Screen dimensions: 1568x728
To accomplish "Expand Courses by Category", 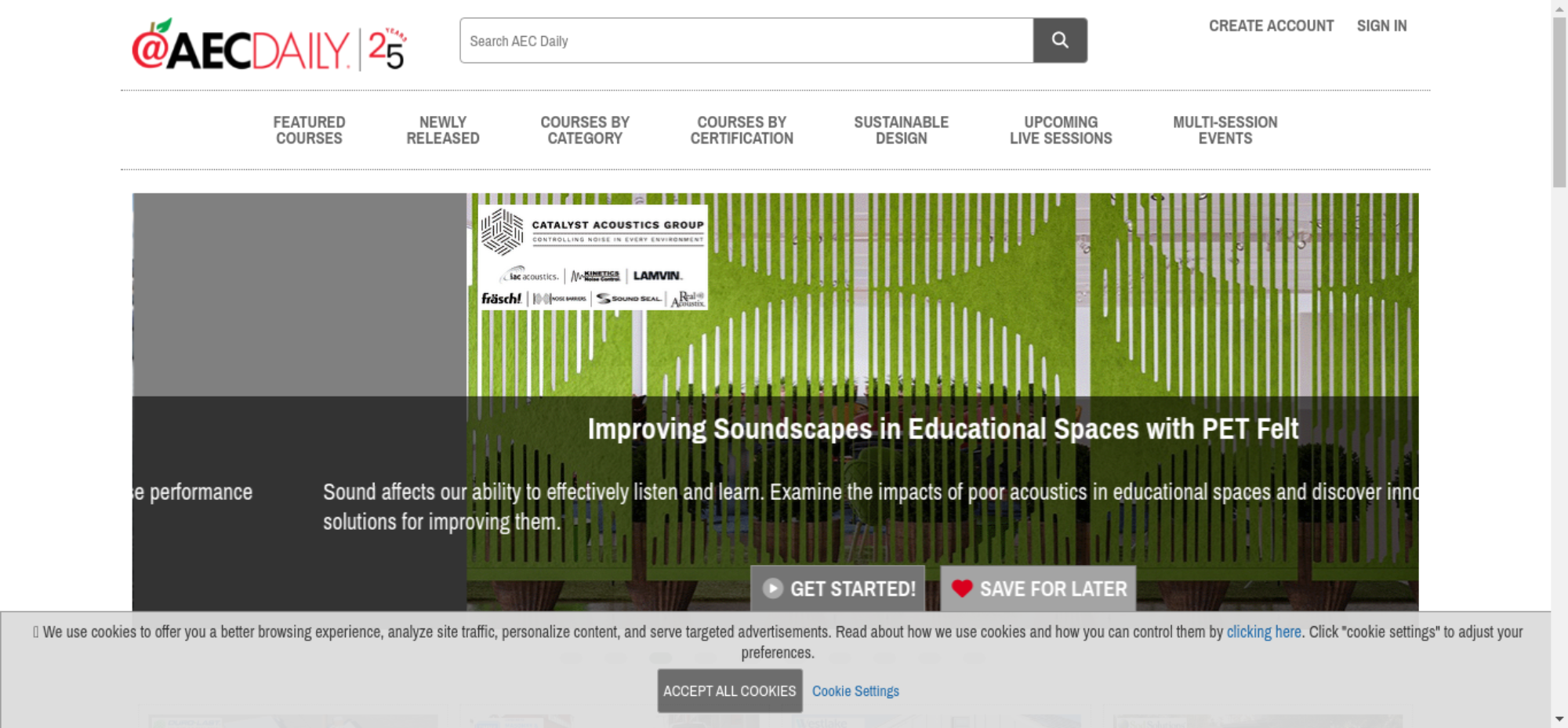I will point(585,130).
